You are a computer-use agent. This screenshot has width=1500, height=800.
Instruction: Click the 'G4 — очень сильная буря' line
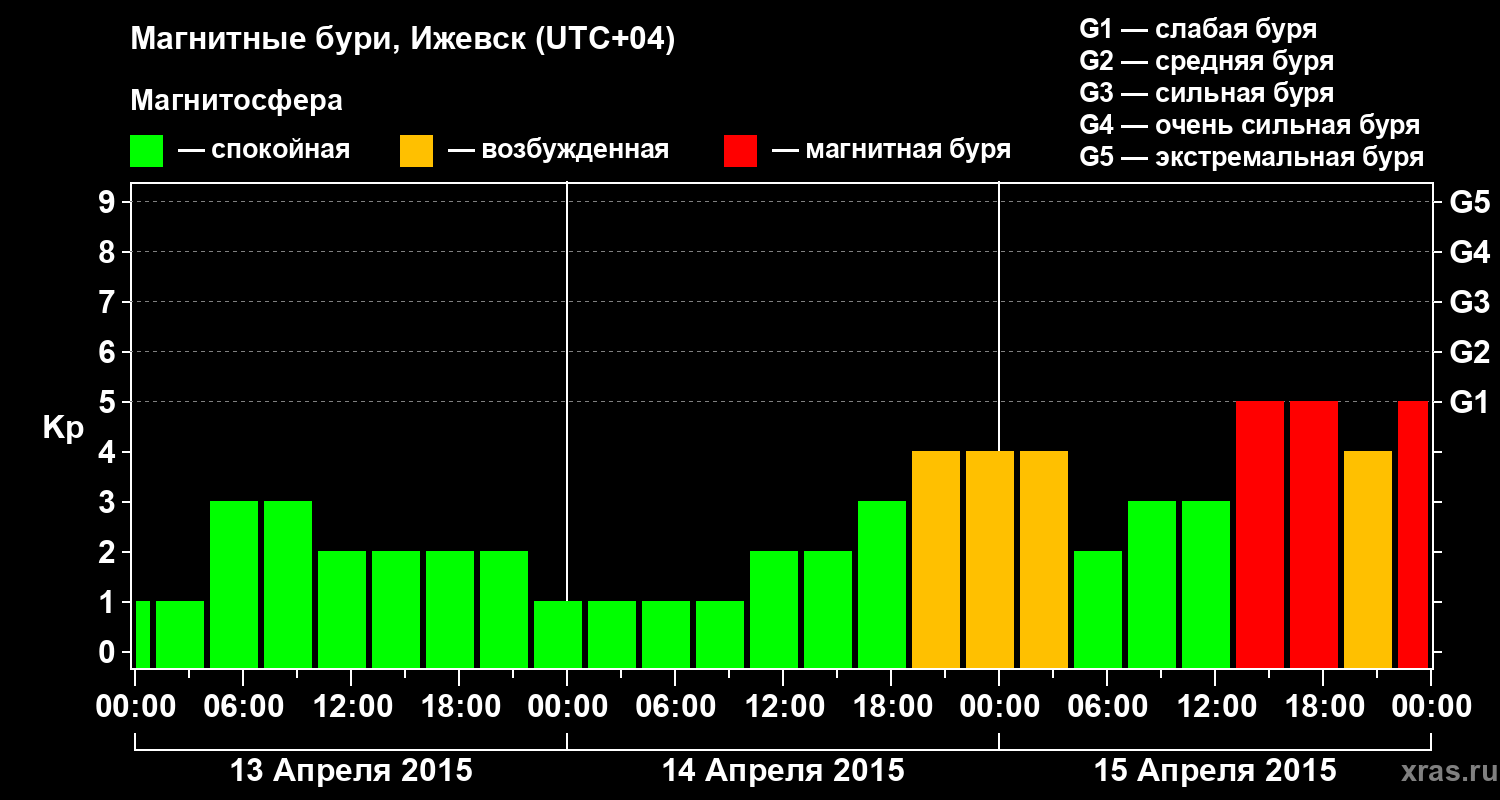pos(1250,125)
